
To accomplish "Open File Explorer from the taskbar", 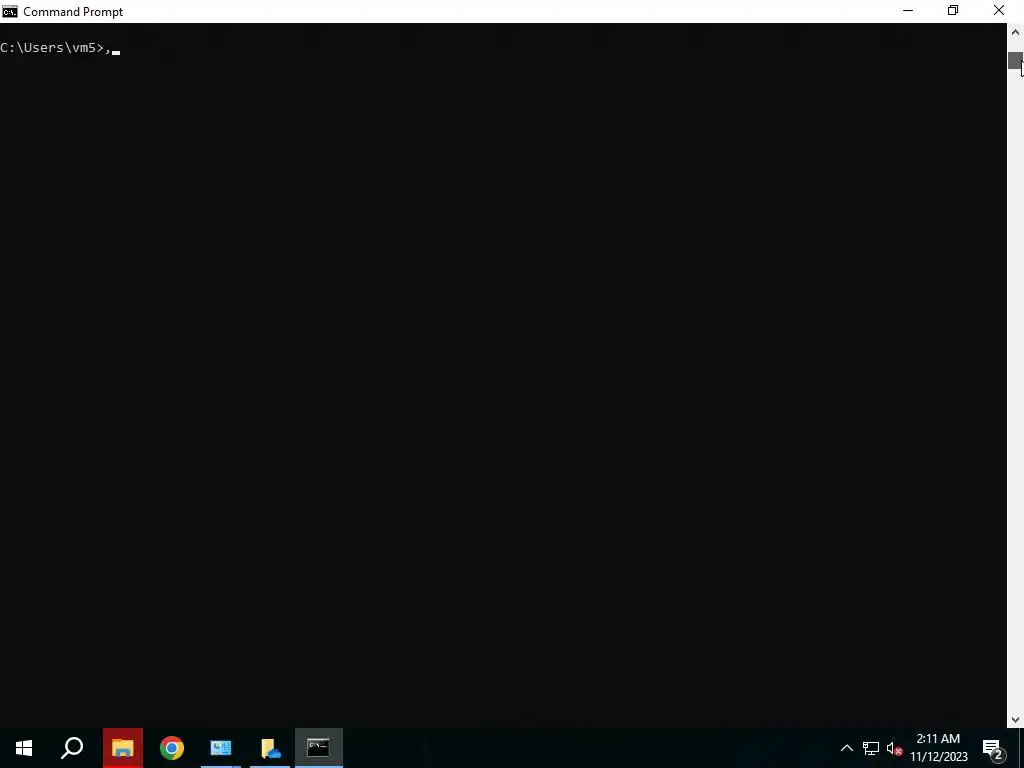I will [x=122, y=748].
